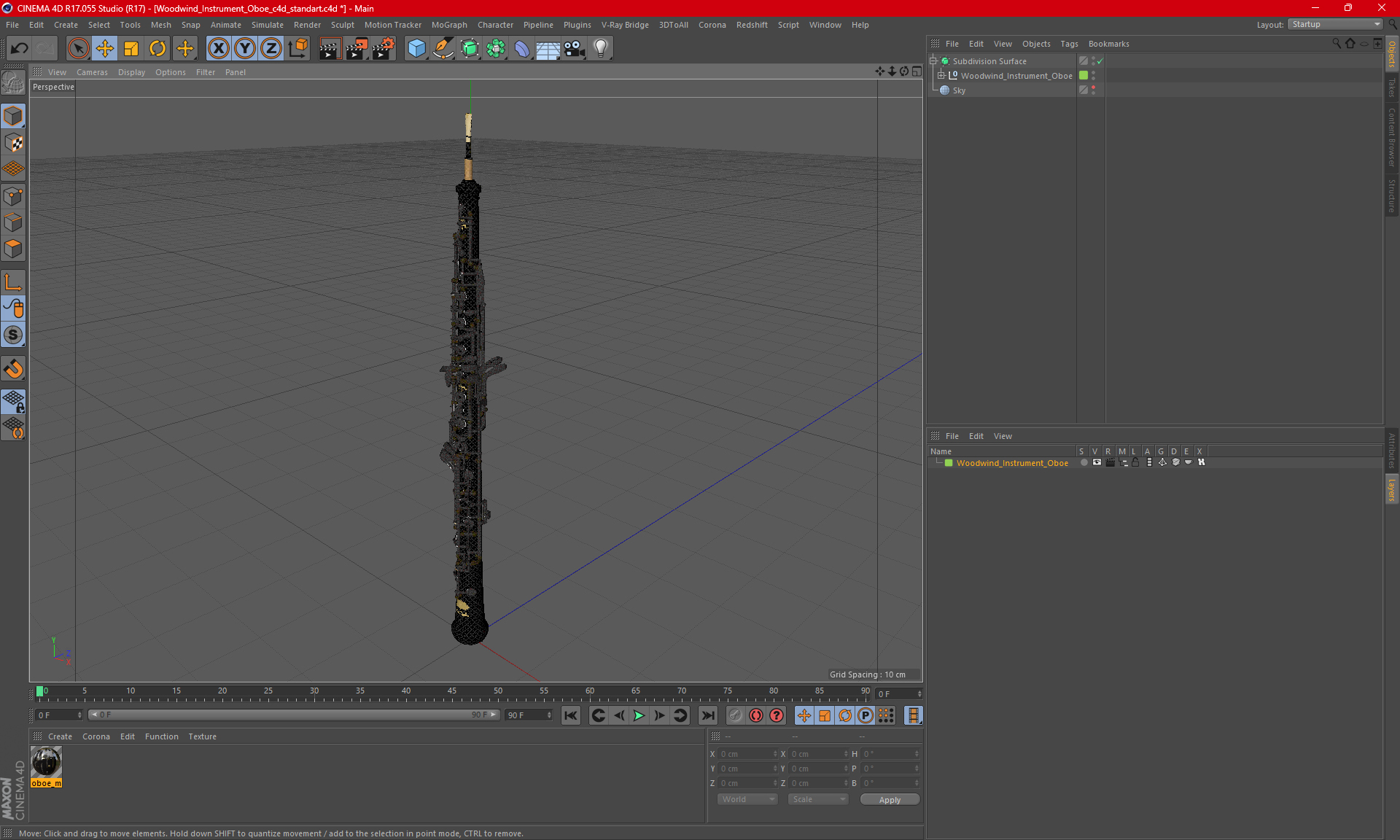Viewport: 1400px width, 840px height.
Task: Select the oboe_m material thumbnail
Action: (x=46, y=763)
